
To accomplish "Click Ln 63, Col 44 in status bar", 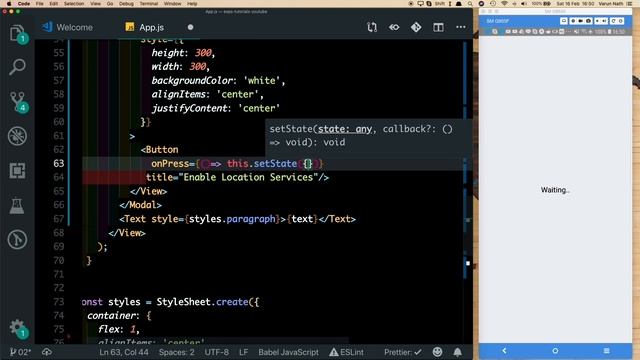I will [124, 352].
